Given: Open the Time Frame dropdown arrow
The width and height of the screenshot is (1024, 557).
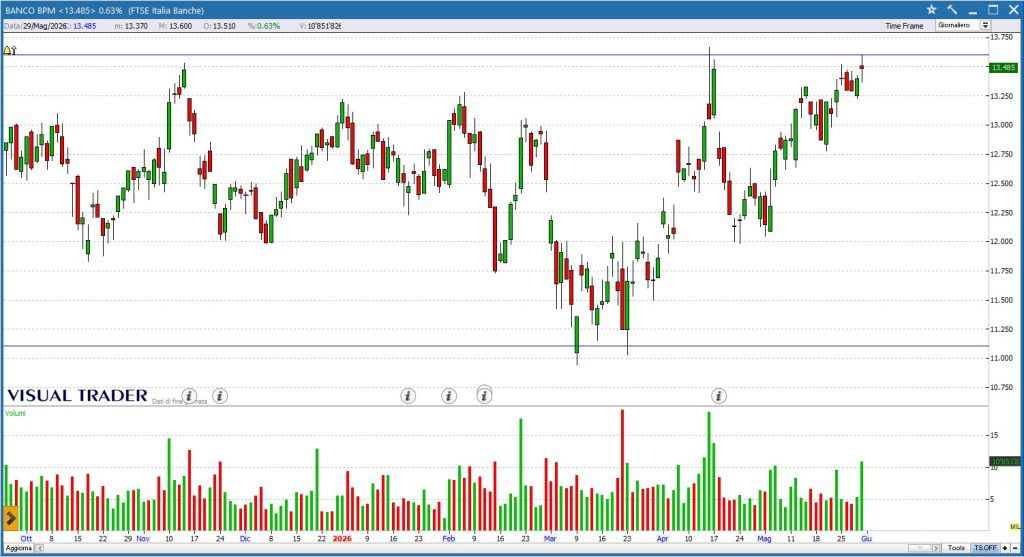Looking at the screenshot, I should click(x=985, y=25).
